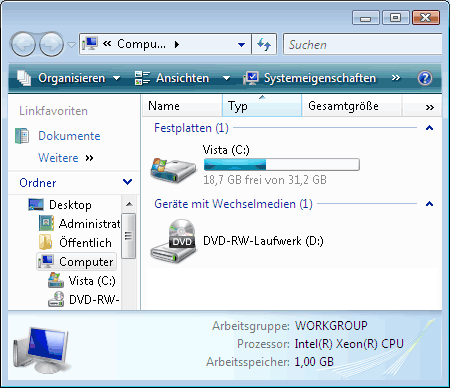Show more columns via header double chevron
The width and height of the screenshot is (450, 388).
pyautogui.click(x=430, y=107)
